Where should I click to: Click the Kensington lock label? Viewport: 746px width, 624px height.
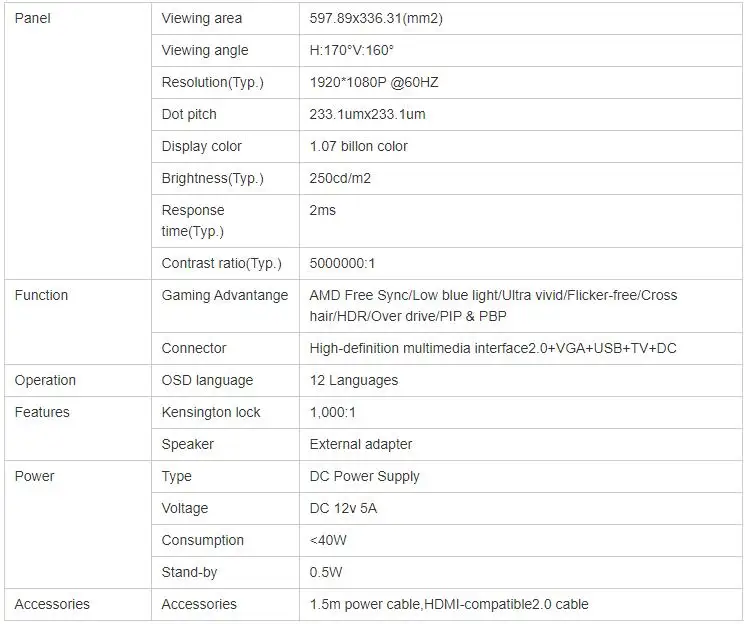pyautogui.click(x=211, y=412)
